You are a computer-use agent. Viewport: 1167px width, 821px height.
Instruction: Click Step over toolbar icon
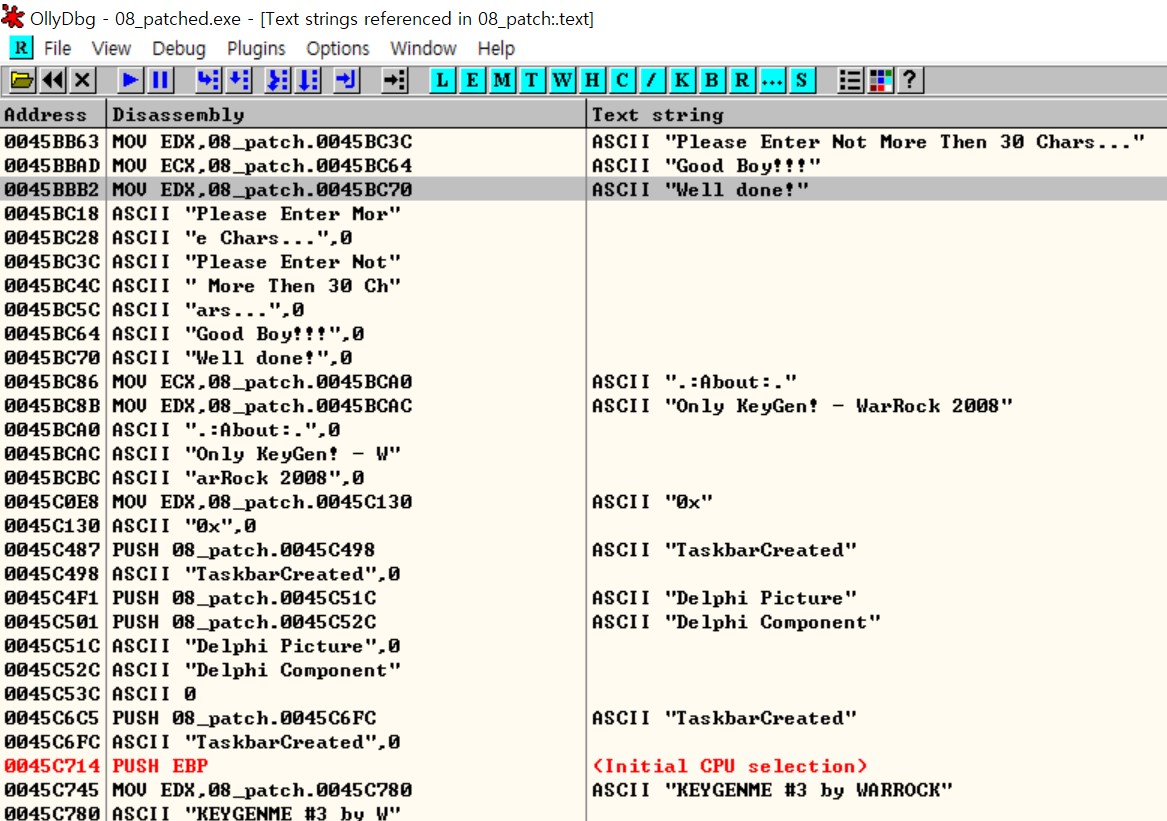(x=239, y=80)
